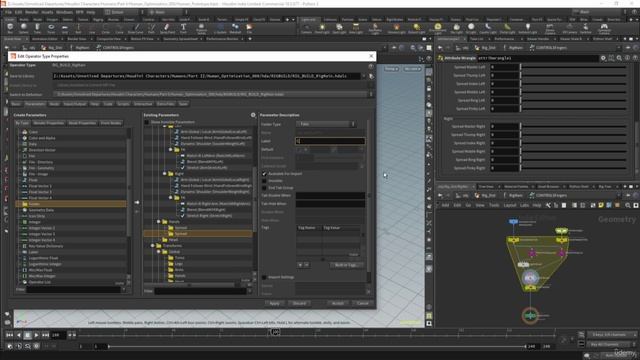Play the animation forward

(36, 335)
